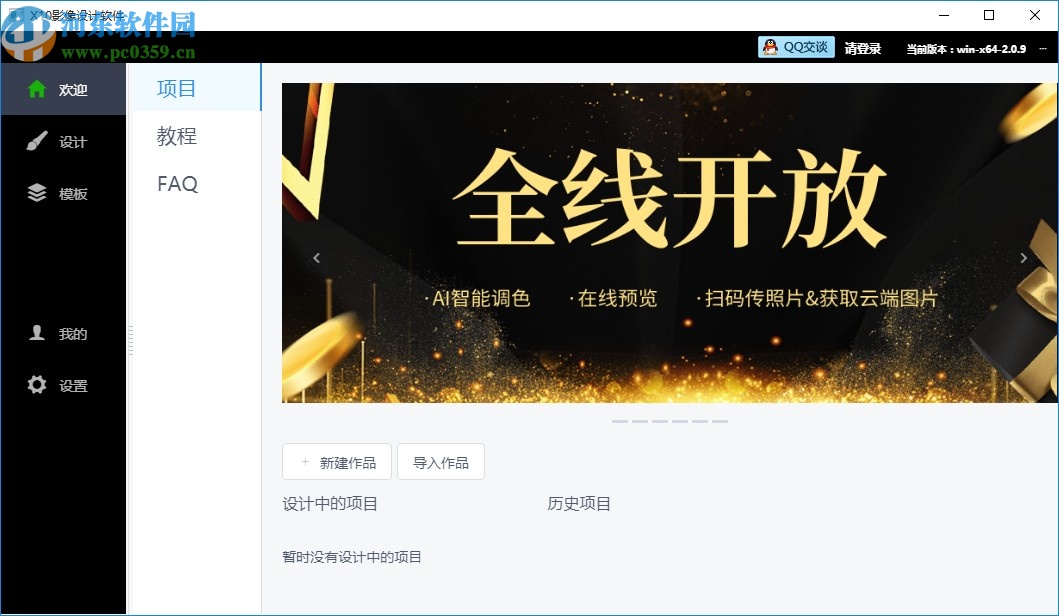Click the application logo in title bar
Viewport: 1059px width, 616px height.
[18, 14]
